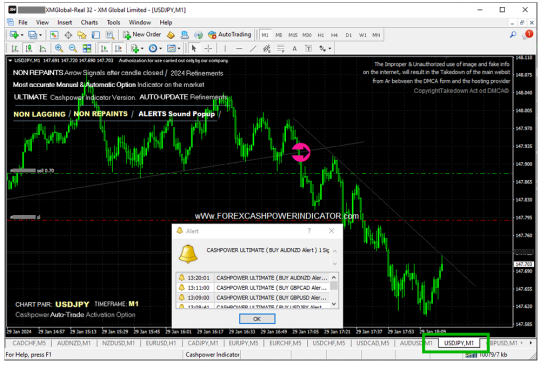Select the zoom in magnifier icon
Image resolution: width=540 pixels, height=369 pixels.
tap(59, 49)
